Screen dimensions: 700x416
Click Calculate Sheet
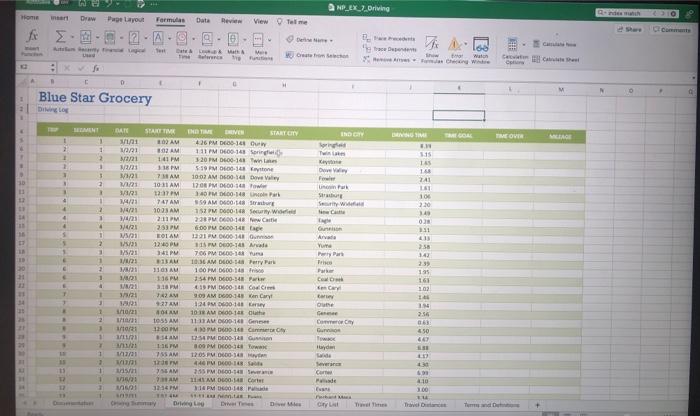click(556, 59)
